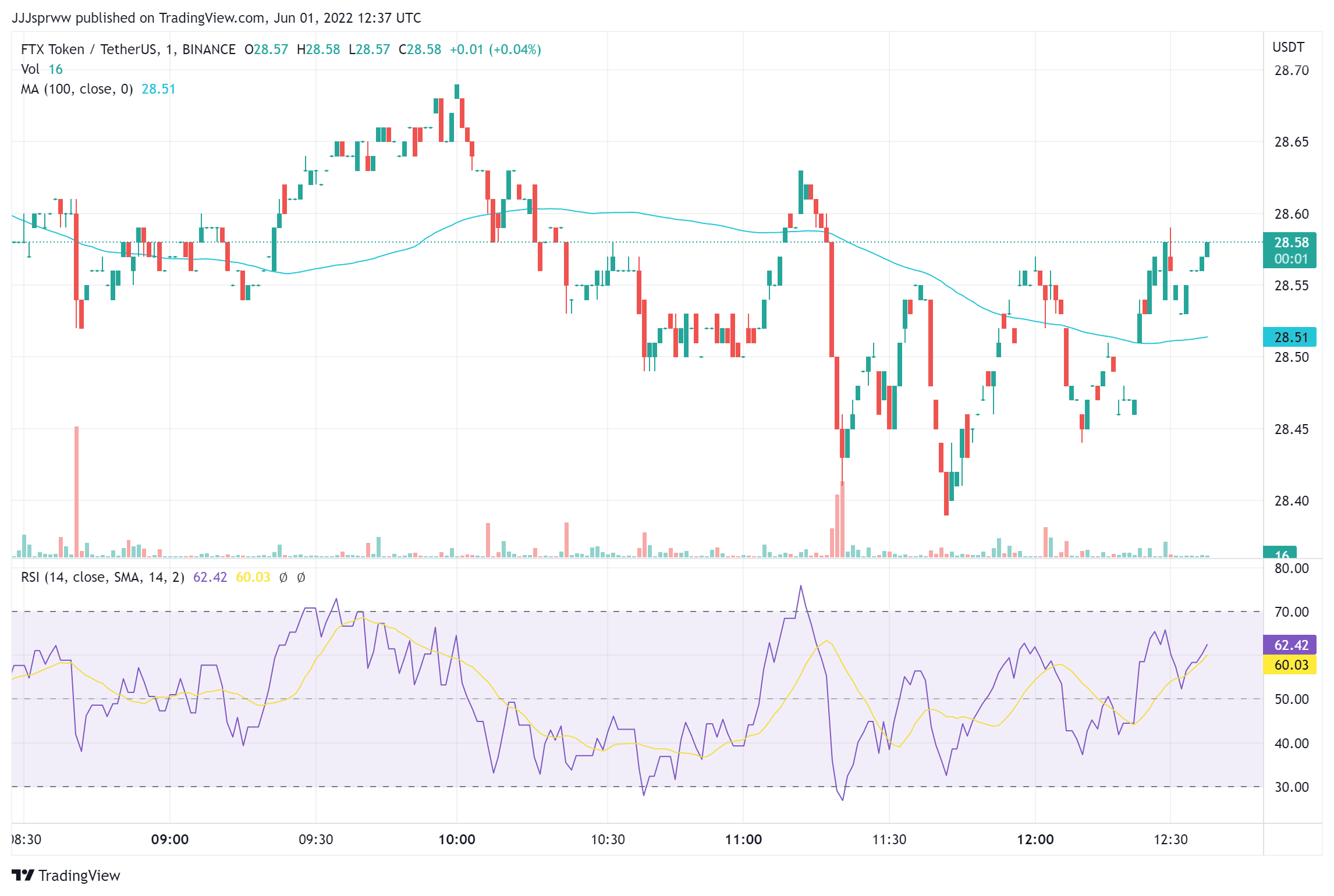Click the 28.40 price axis label
Viewport: 1334px width, 896px height.
[x=1292, y=501]
